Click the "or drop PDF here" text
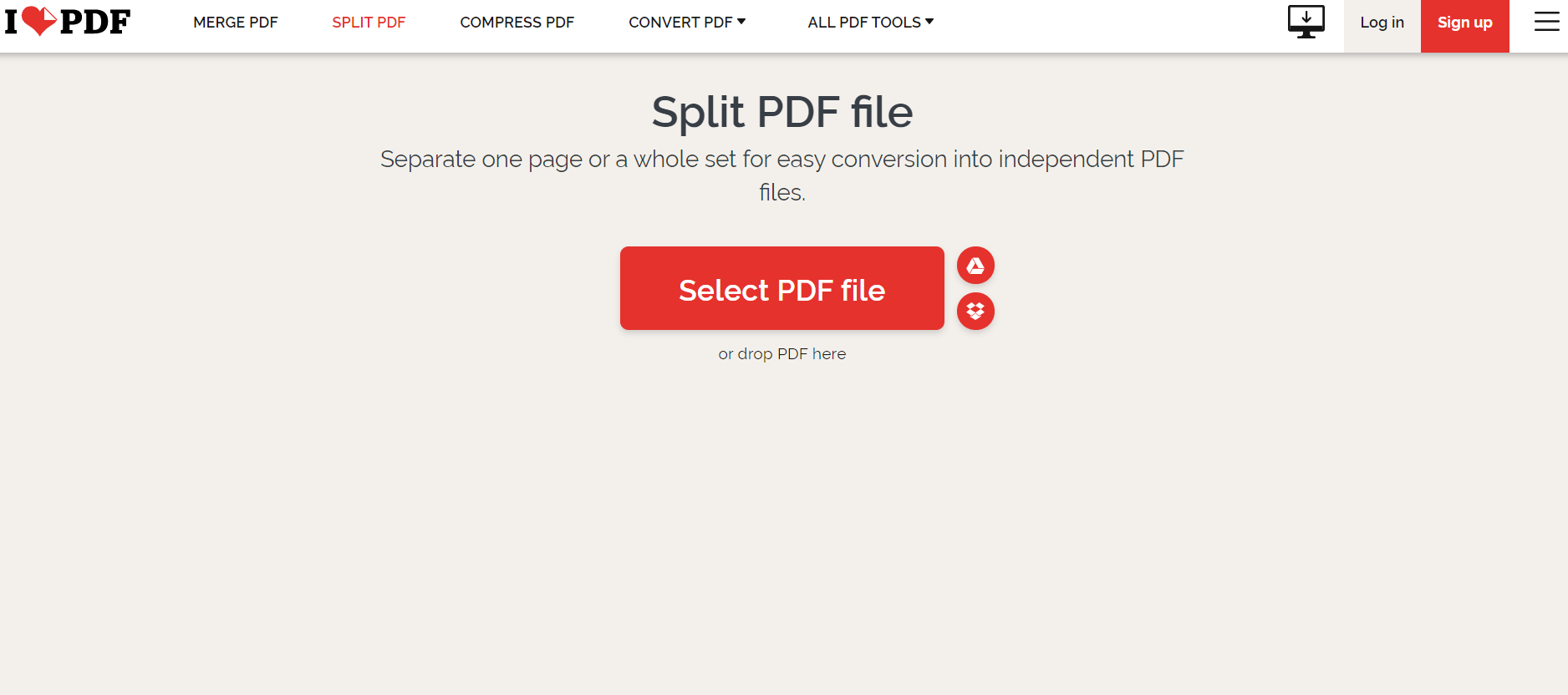The height and width of the screenshot is (695, 1568). [x=781, y=354]
